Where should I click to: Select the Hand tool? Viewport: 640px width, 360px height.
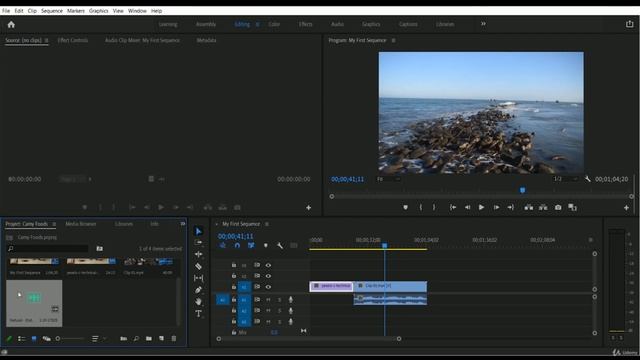click(x=199, y=302)
